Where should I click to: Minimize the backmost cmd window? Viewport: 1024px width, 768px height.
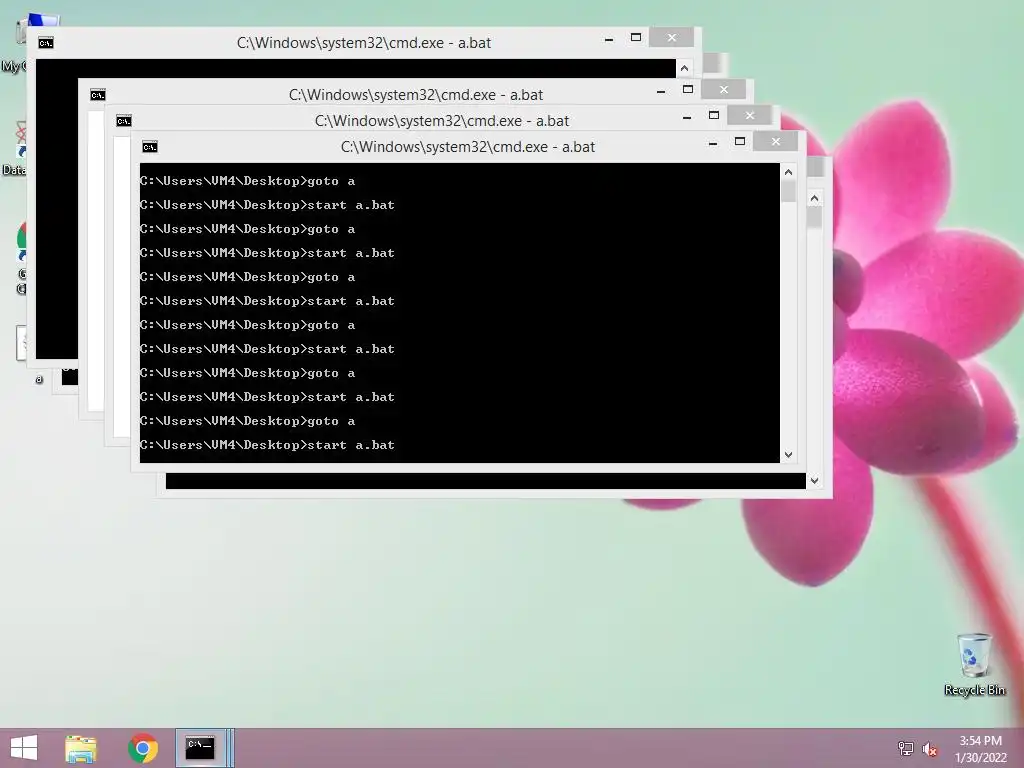(x=609, y=38)
